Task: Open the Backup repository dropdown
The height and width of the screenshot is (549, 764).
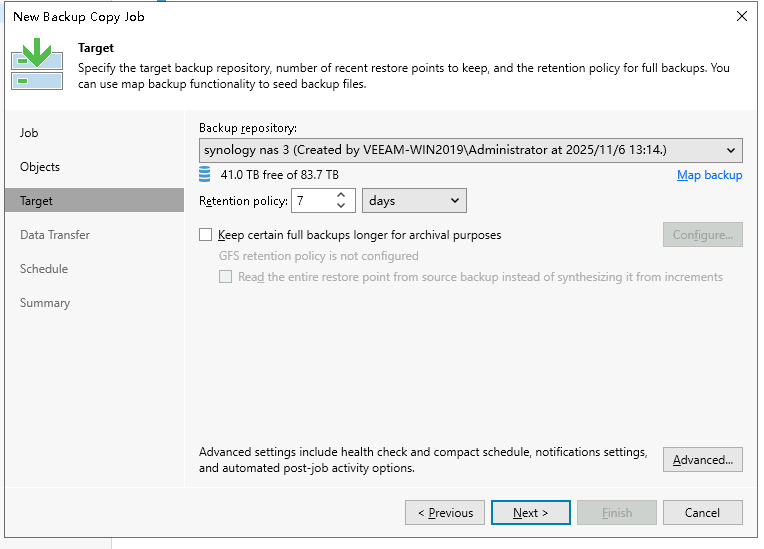Action: point(470,150)
